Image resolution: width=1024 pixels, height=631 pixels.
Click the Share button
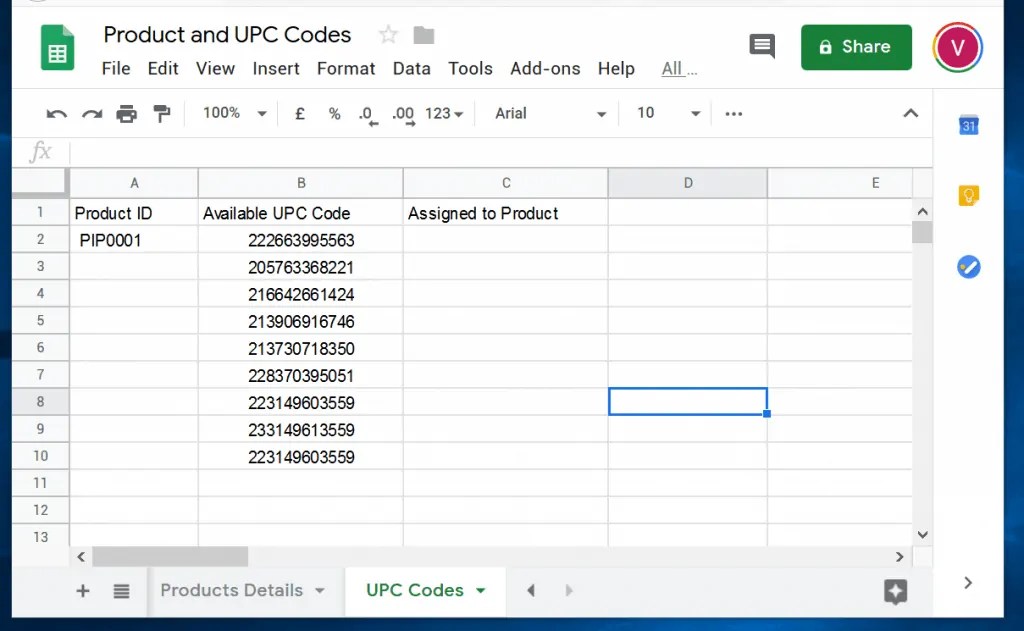(x=856, y=46)
